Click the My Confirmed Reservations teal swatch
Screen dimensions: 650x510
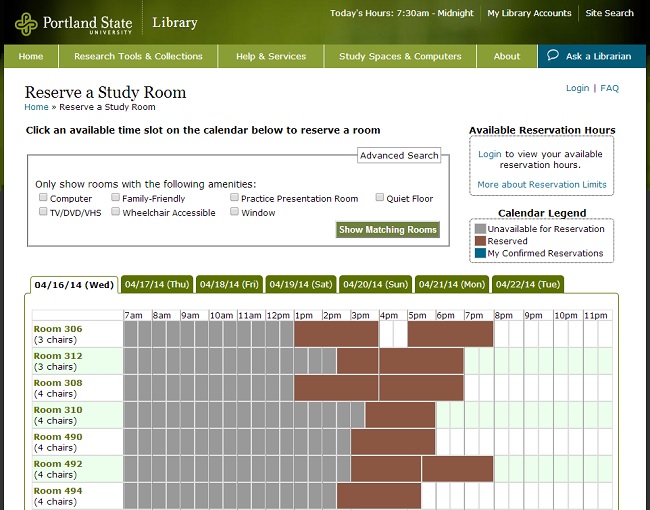480,253
